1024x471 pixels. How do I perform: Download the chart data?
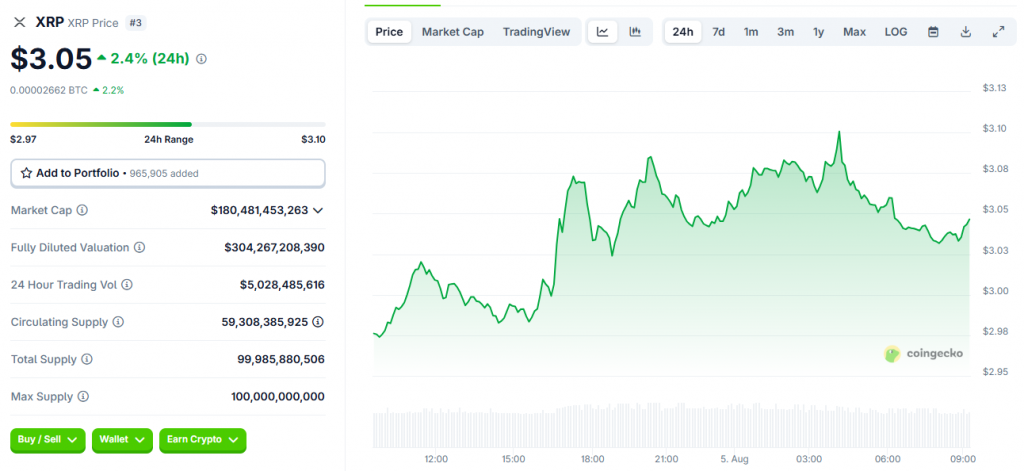pyautogui.click(x=965, y=32)
